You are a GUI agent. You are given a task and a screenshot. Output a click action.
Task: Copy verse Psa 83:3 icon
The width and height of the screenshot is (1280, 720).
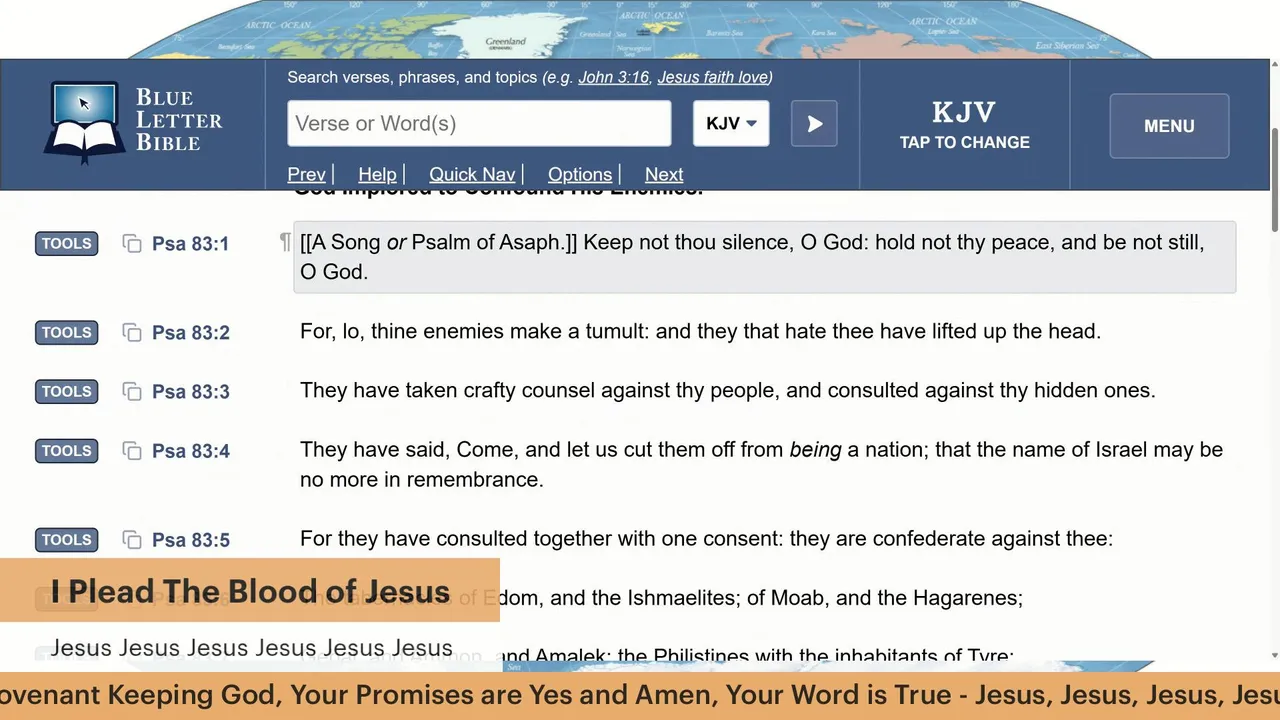click(132, 391)
